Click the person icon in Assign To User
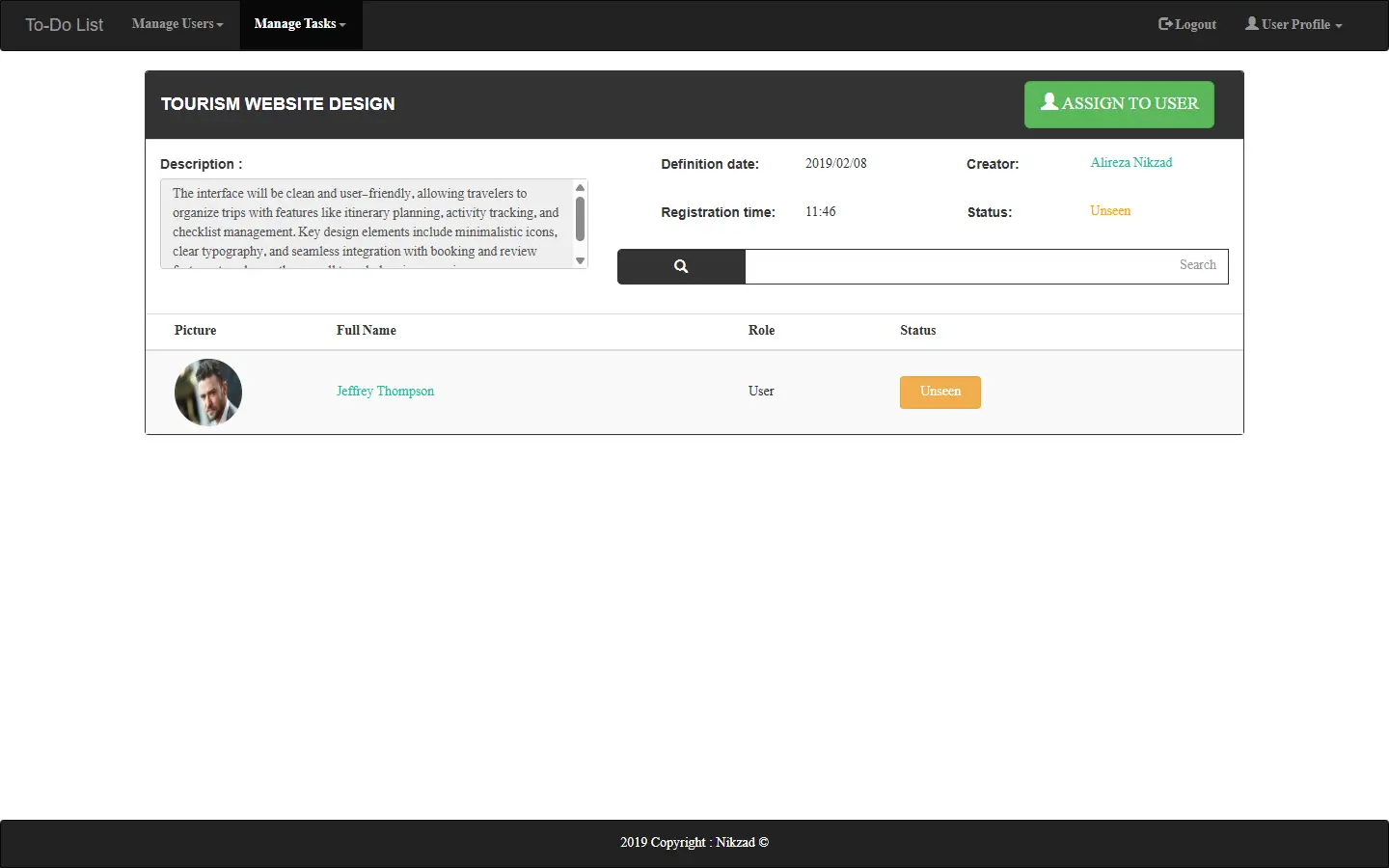Image resolution: width=1389 pixels, height=868 pixels. click(x=1049, y=101)
